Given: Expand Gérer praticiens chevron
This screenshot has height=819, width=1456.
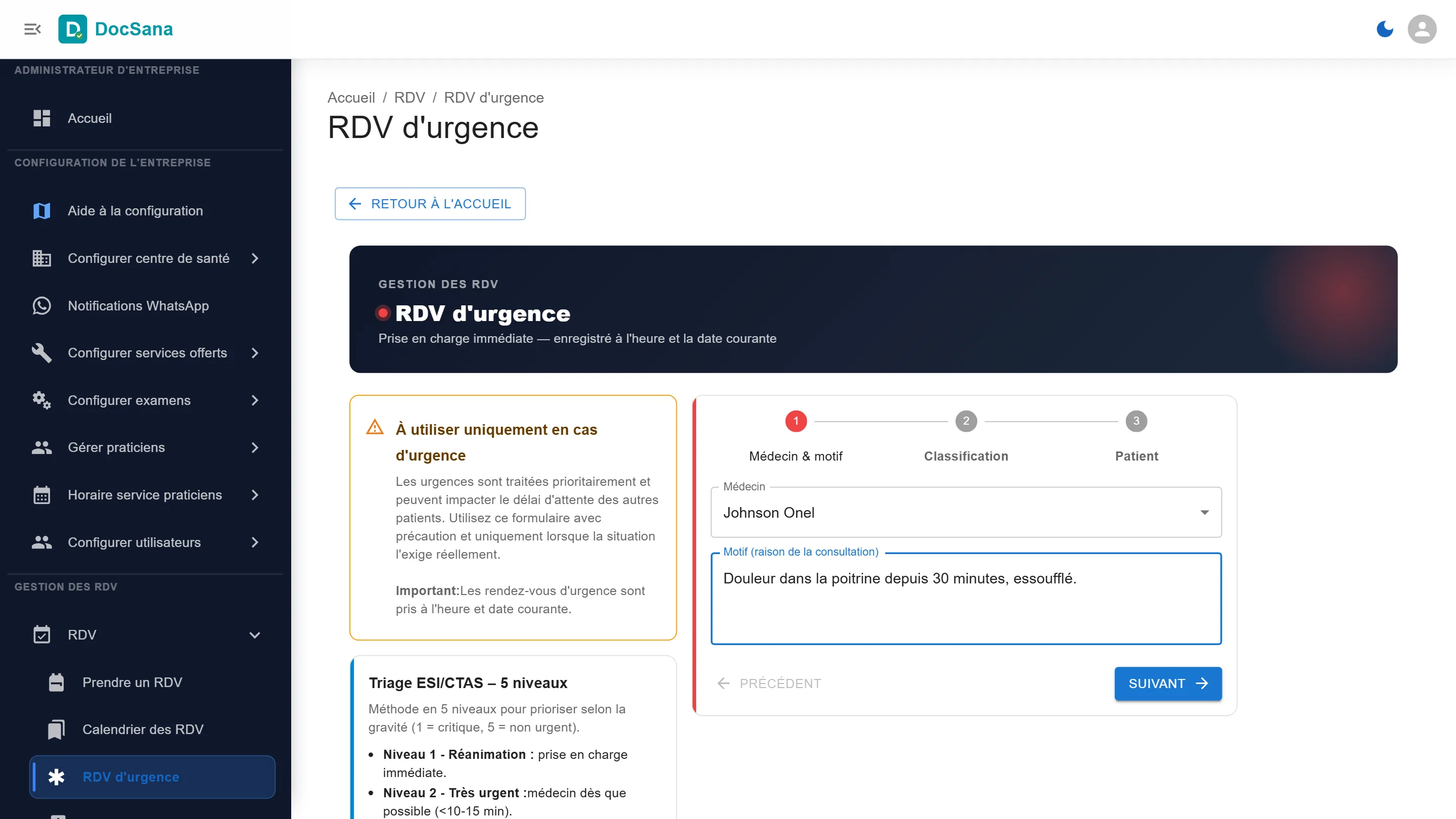Looking at the screenshot, I should click(255, 447).
